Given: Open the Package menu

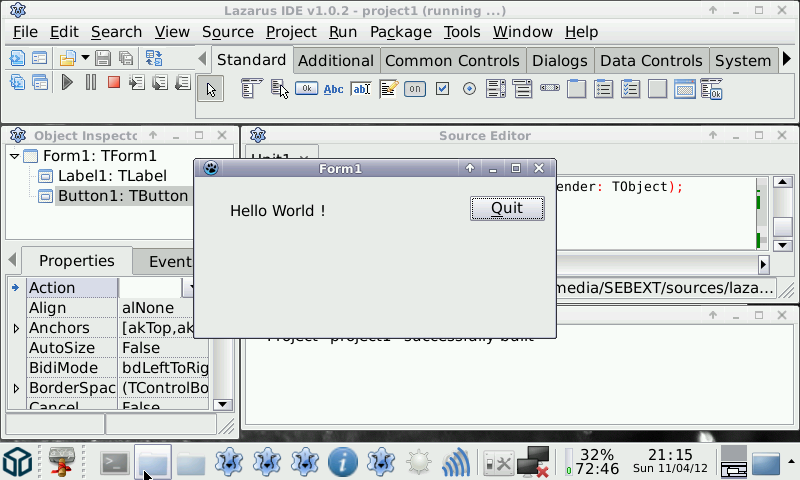Looking at the screenshot, I should (400, 32).
